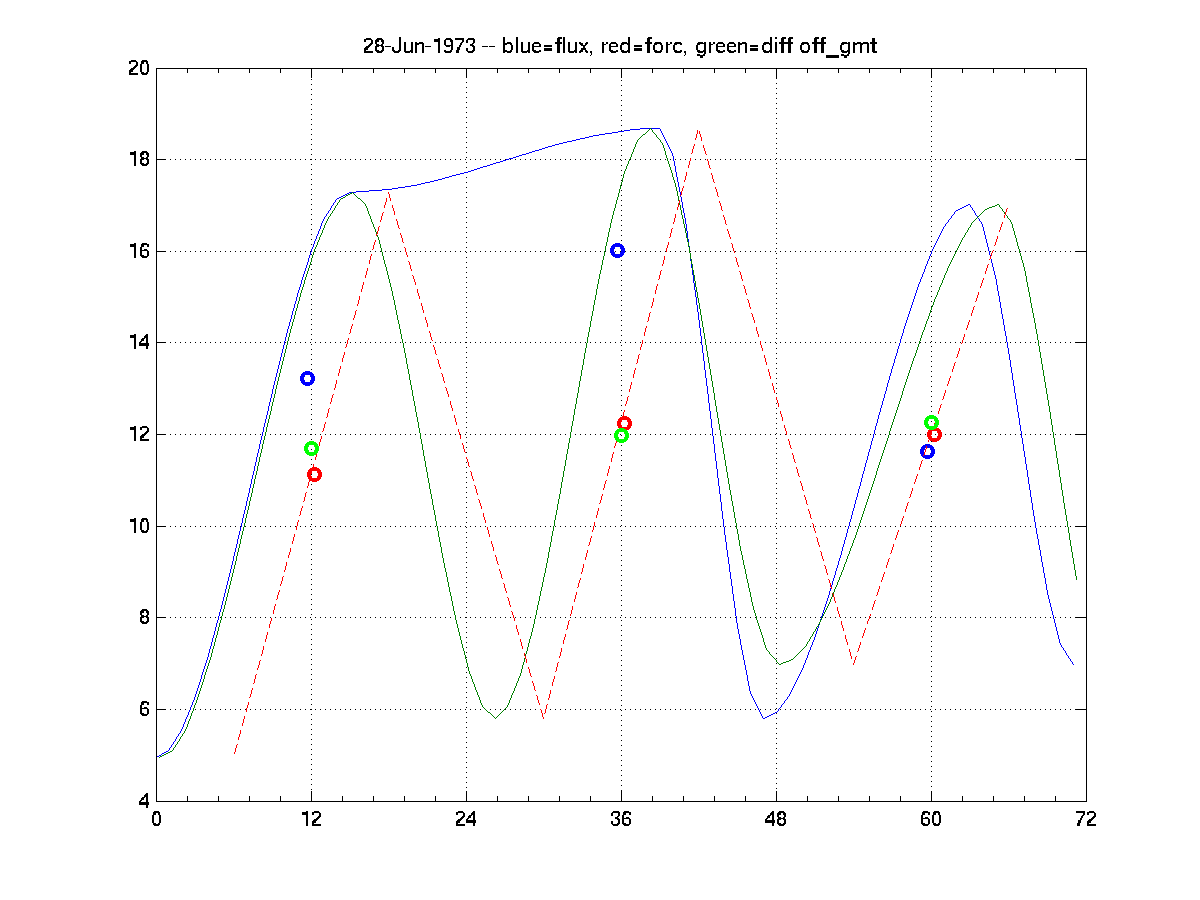Click the x-axis tick label 24
Screen dimensions: 1200x900
pos(466,820)
